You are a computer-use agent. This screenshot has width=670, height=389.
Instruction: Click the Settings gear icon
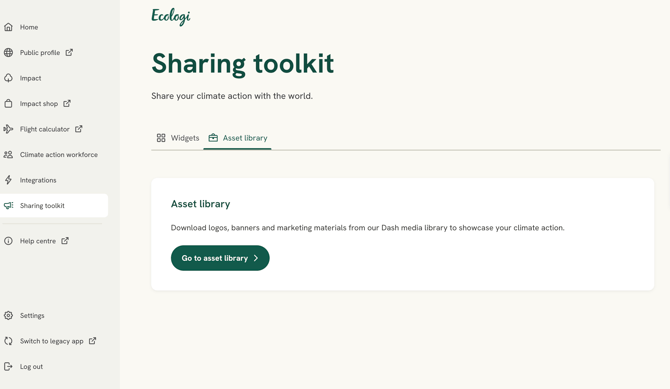click(x=8, y=315)
